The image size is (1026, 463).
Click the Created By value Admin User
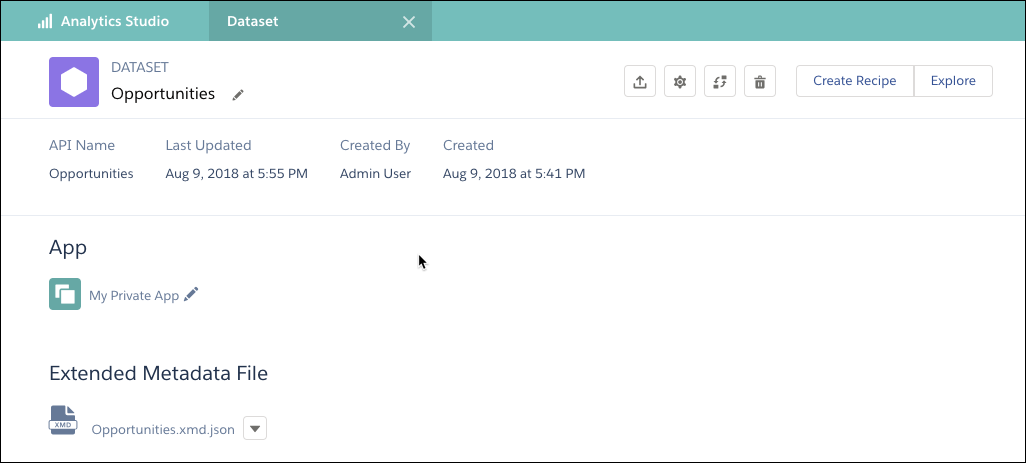tap(375, 173)
